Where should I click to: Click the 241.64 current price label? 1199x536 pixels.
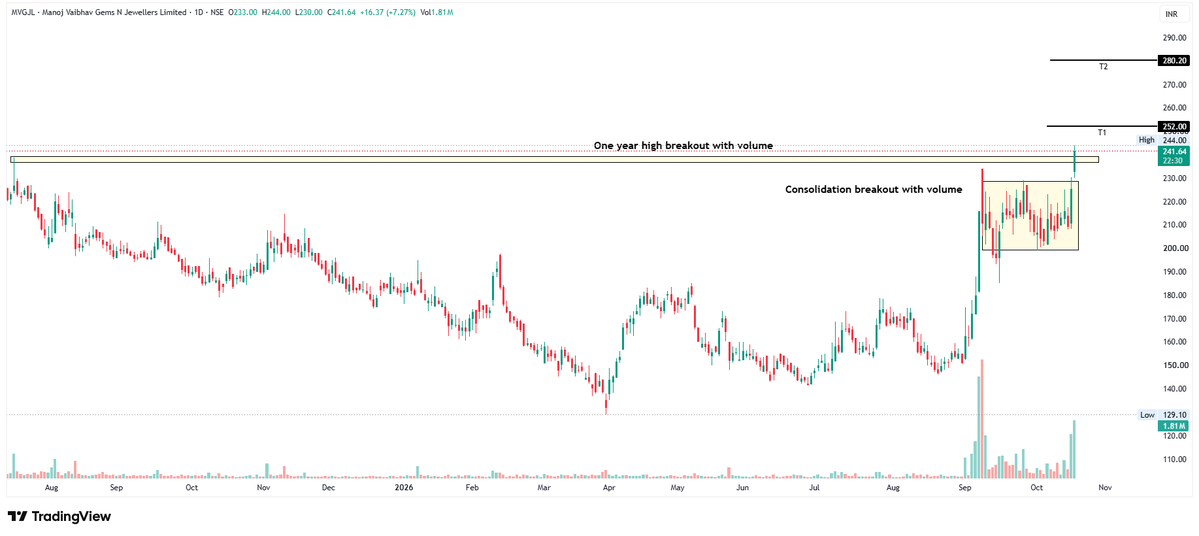pos(1175,151)
